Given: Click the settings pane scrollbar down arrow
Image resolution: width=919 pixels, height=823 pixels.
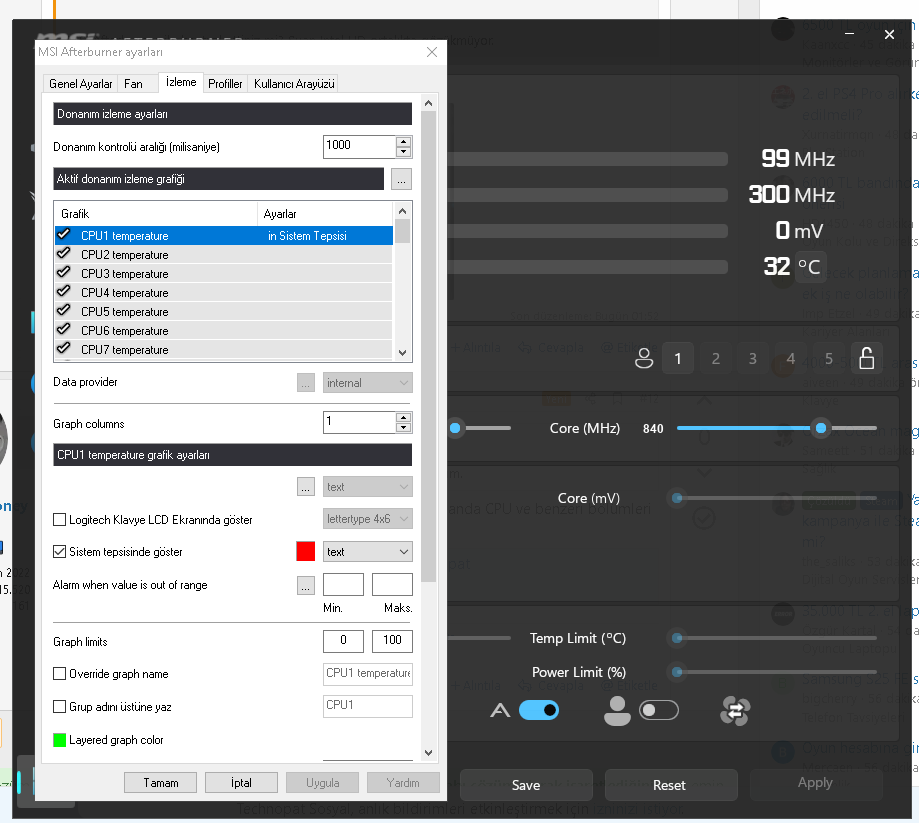Looking at the screenshot, I should pos(428,753).
